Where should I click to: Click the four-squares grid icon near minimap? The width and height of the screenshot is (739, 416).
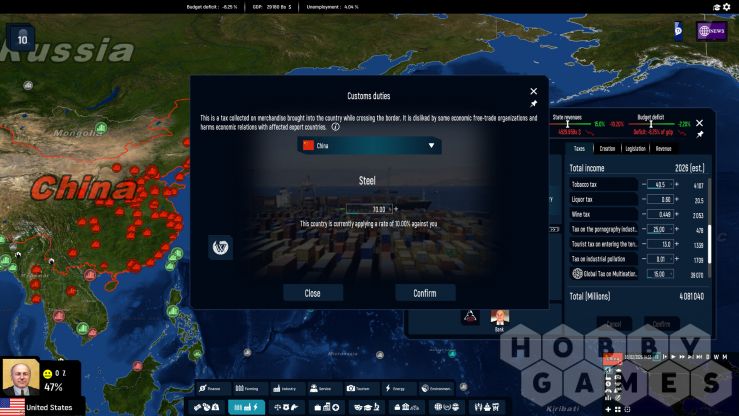pos(617,409)
